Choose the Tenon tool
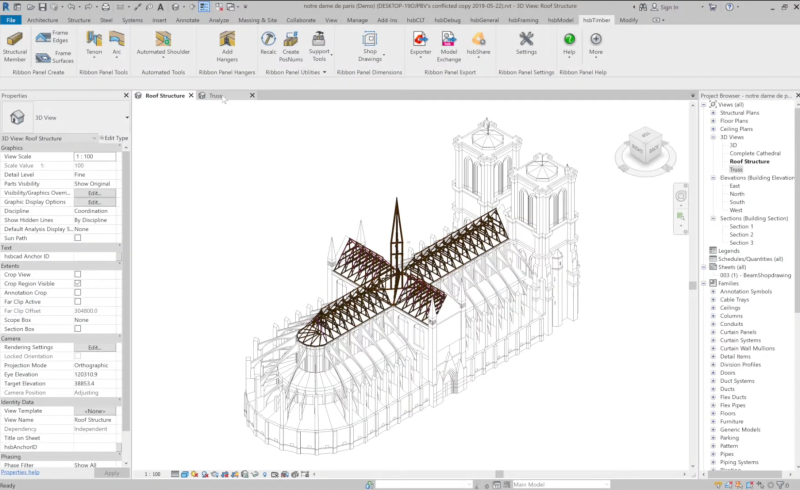This screenshot has height=490, width=800. (x=94, y=43)
